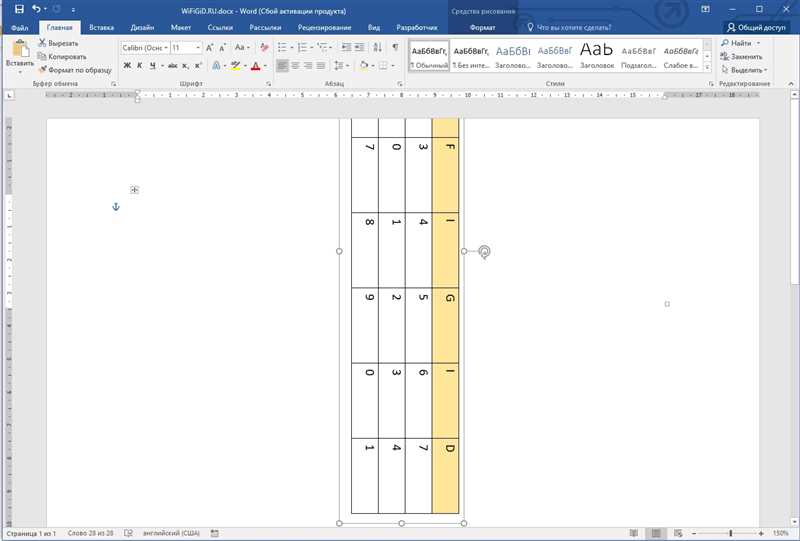Click zoom in plus button

(761, 533)
